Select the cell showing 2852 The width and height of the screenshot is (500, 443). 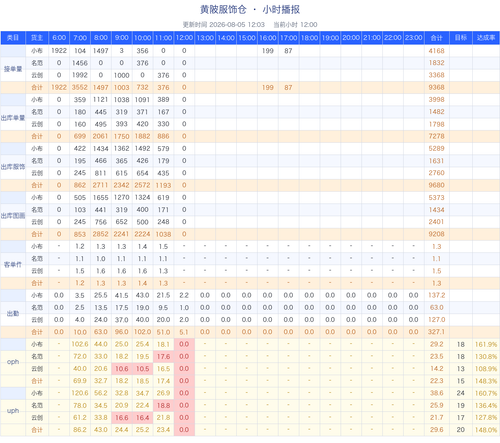click(x=101, y=234)
